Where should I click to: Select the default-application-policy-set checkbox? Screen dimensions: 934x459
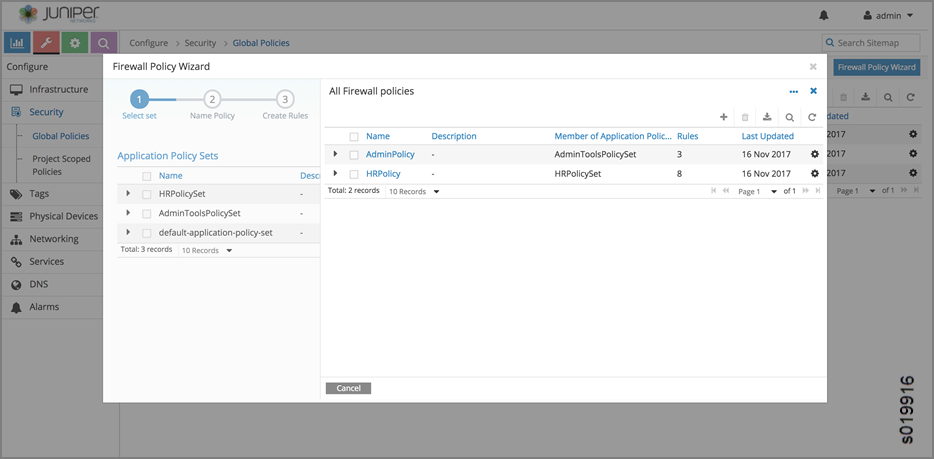147,233
